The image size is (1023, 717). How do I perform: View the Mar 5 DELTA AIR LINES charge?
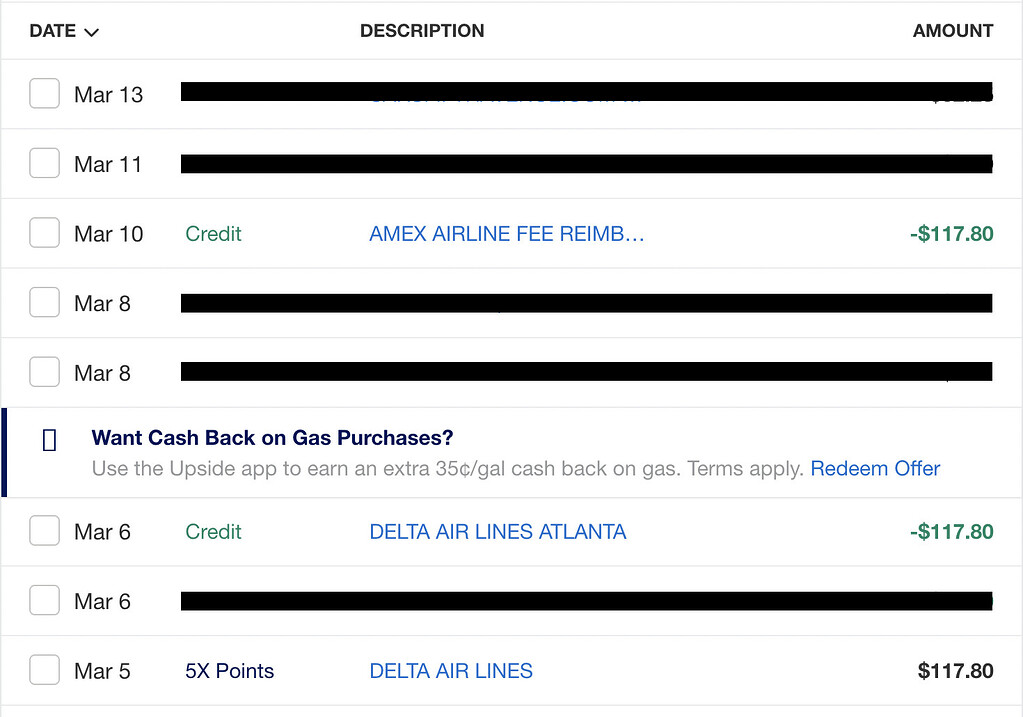pyautogui.click(x=451, y=671)
